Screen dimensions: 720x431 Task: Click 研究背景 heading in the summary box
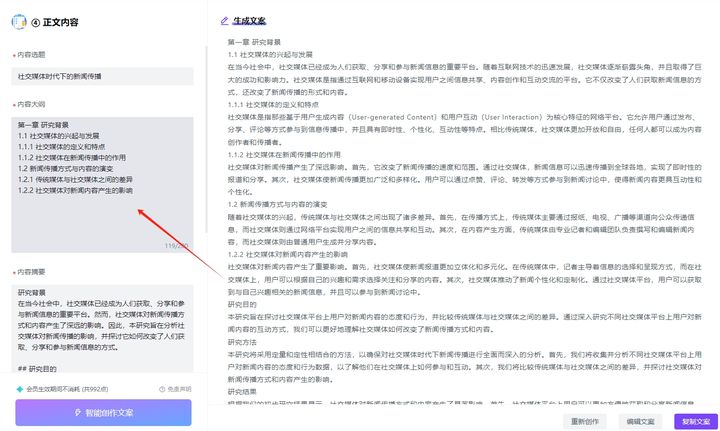pyautogui.click(x=32, y=292)
